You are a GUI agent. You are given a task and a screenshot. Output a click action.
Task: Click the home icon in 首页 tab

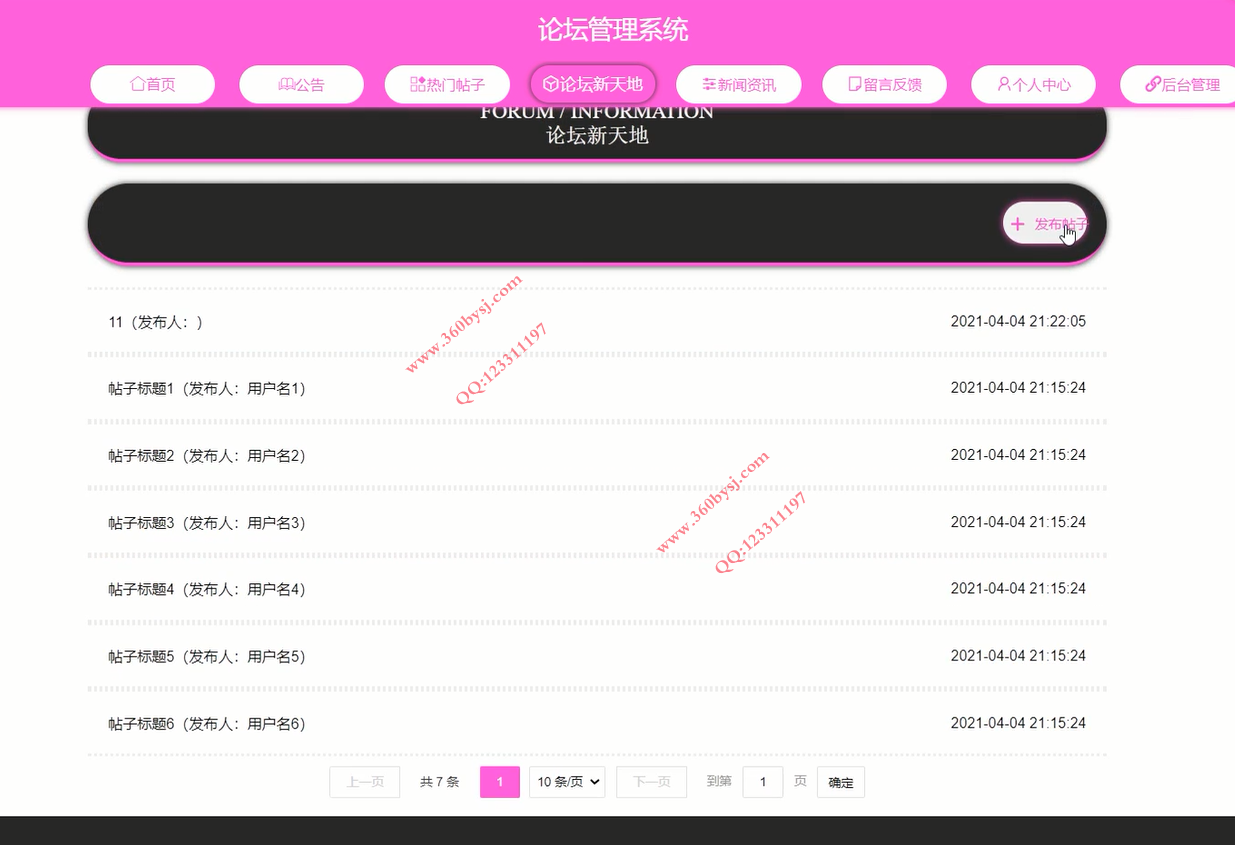(137, 84)
